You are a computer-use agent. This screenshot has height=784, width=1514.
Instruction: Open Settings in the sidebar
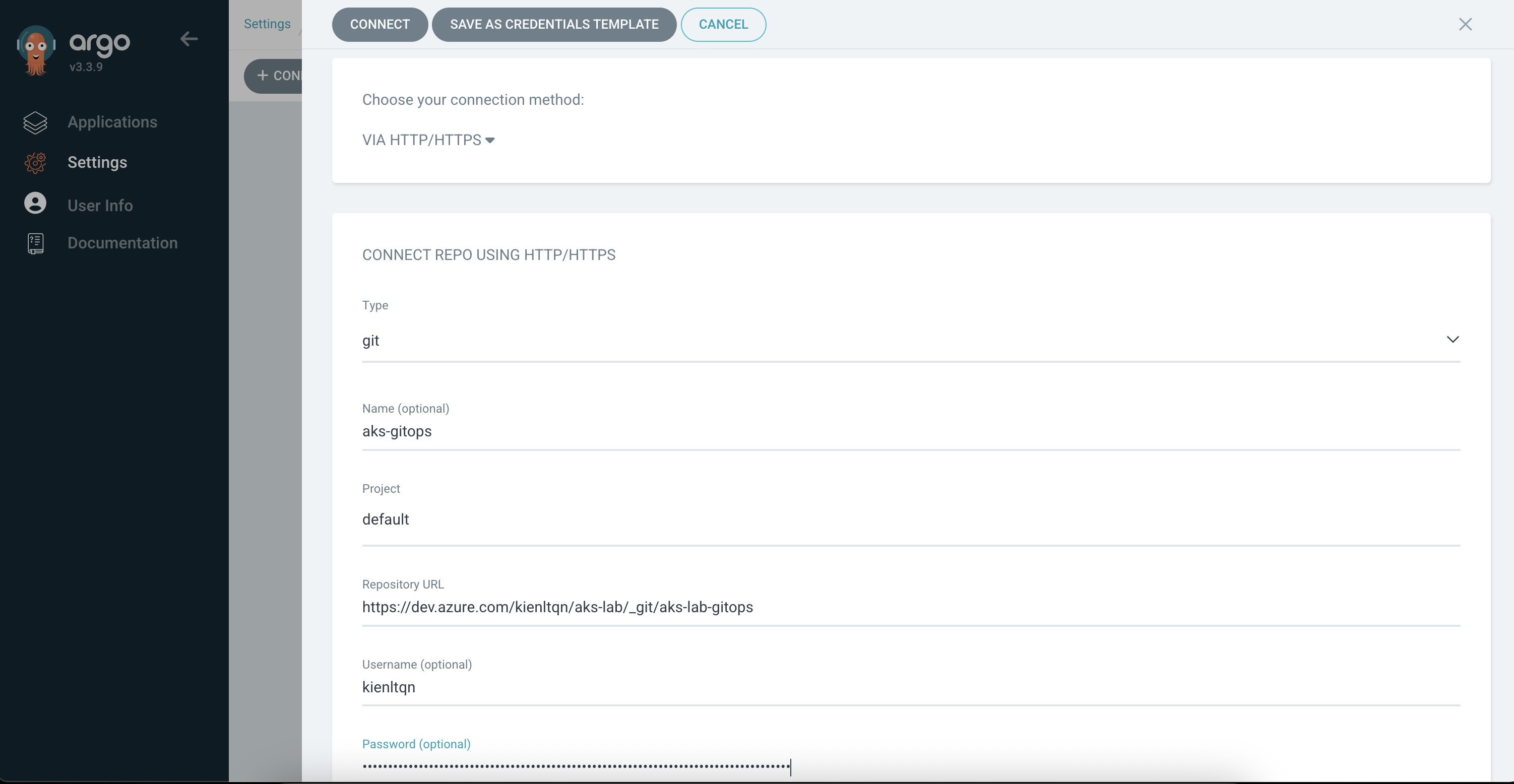point(97,162)
